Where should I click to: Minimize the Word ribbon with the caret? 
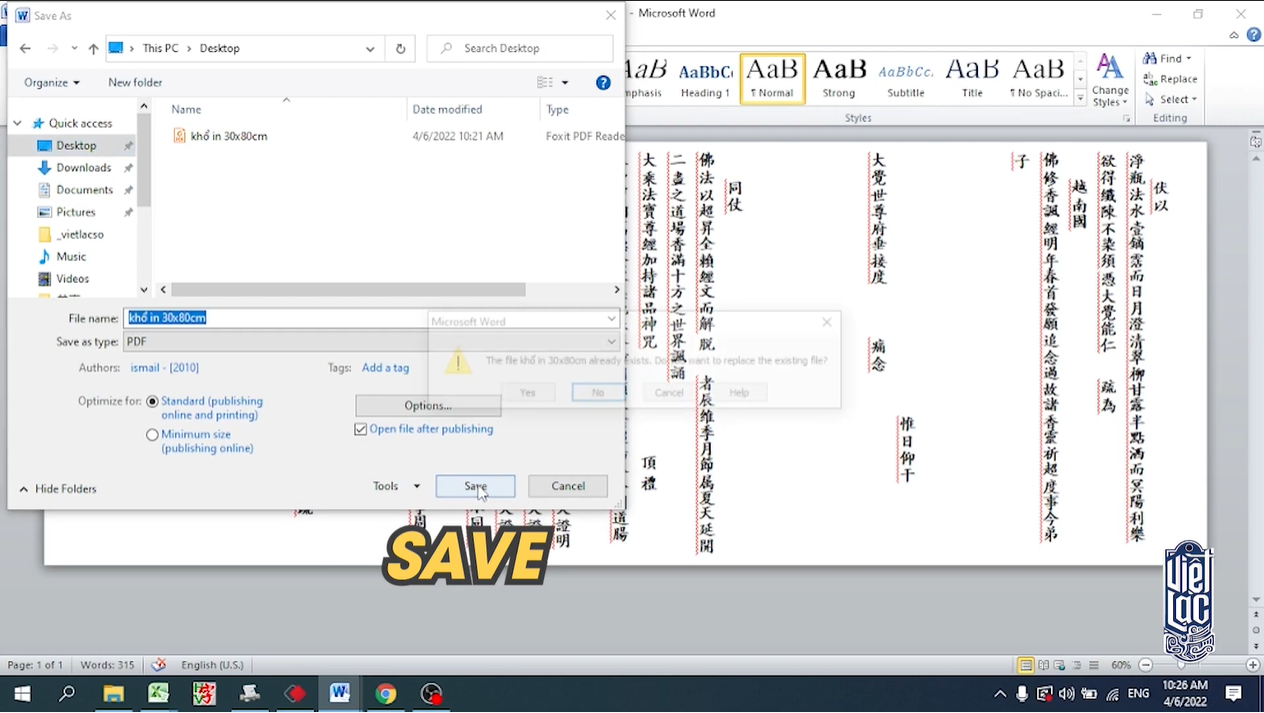(1234, 35)
